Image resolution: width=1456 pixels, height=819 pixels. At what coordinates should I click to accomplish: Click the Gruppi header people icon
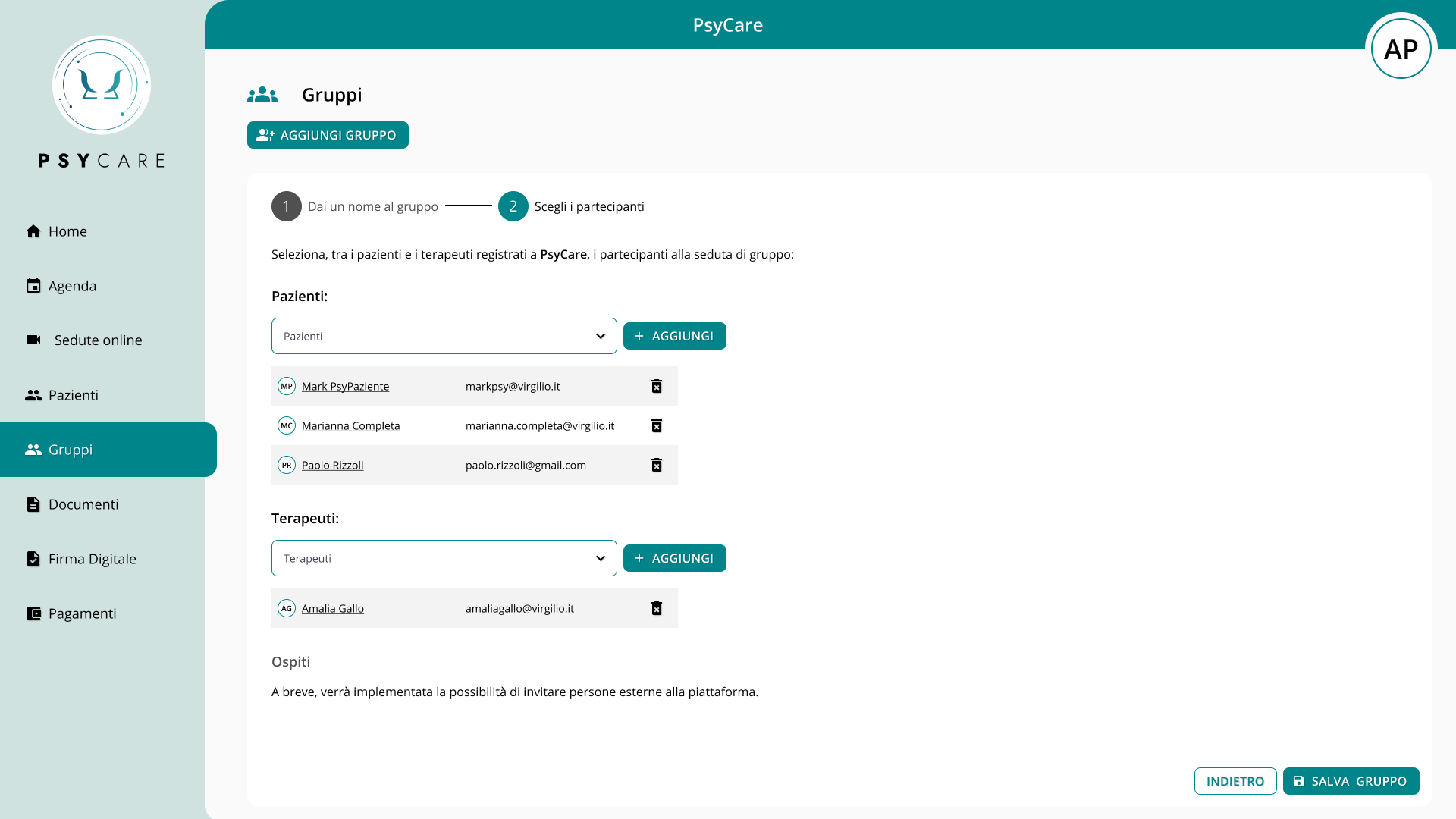pos(262,95)
